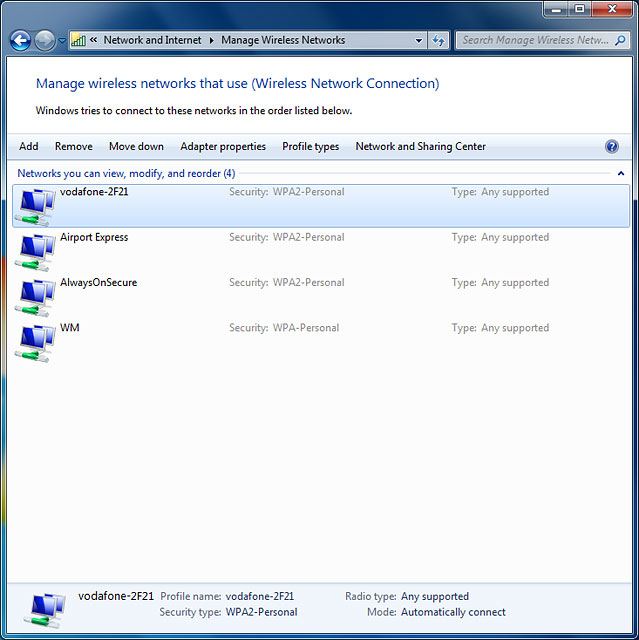Open the address bar history dropdown
Screen dimensions: 639x640
[x=419, y=40]
